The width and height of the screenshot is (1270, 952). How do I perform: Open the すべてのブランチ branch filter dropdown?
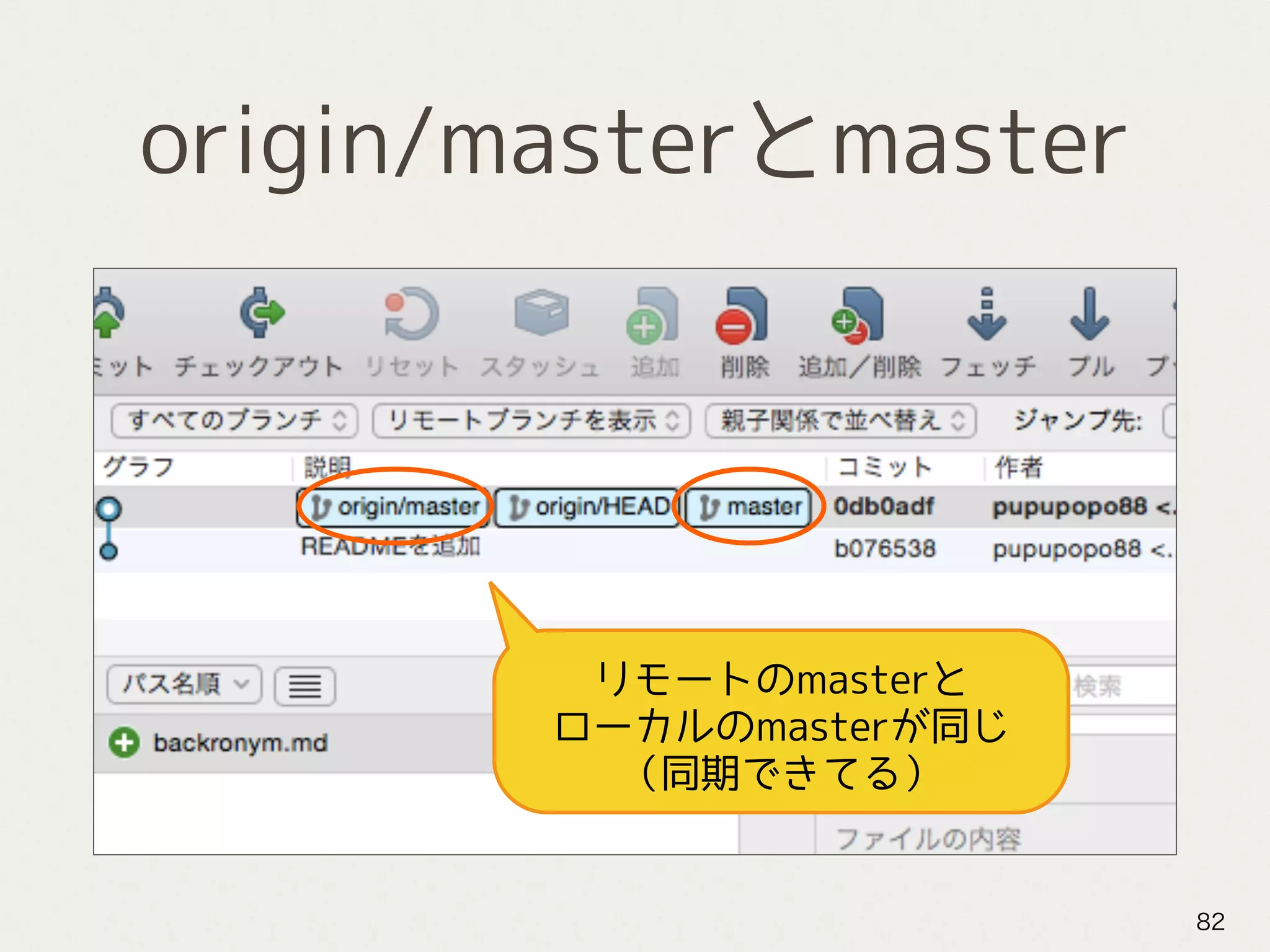pyautogui.click(x=234, y=421)
